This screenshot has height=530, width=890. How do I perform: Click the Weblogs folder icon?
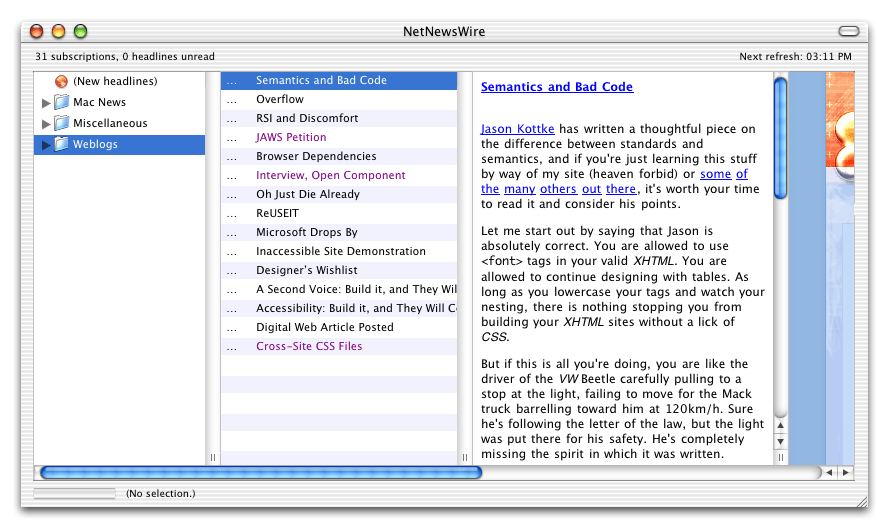[x=61, y=144]
